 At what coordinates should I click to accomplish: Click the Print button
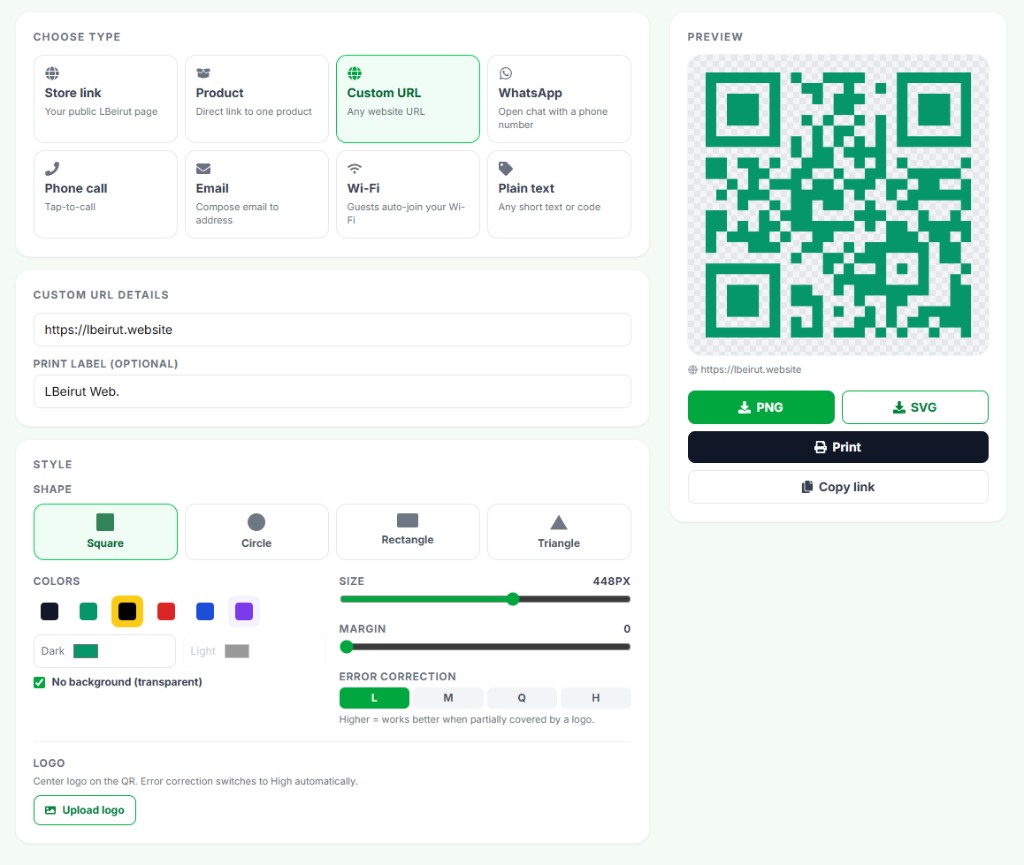point(838,447)
